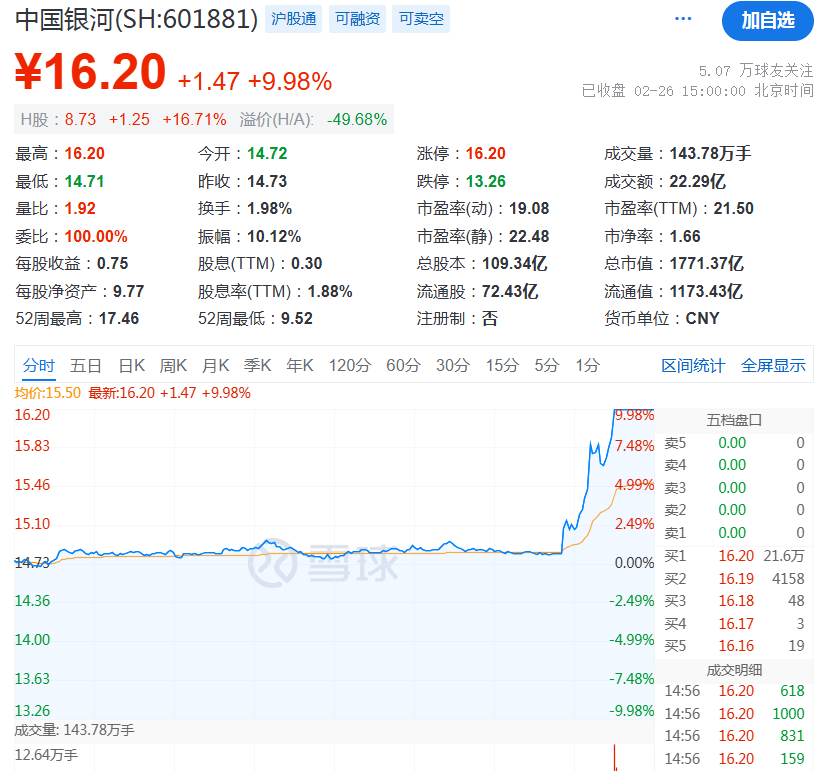Click the 总股本 value 109.34亿

click(515, 263)
